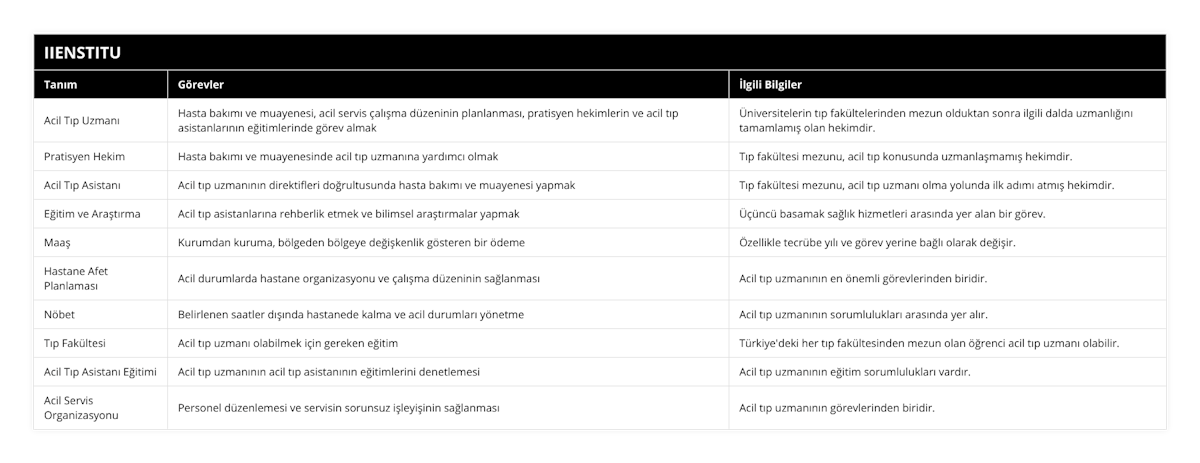The height and width of the screenshot is (463, 1200).
Task: Click the Pratisyen Hekim row label
Action: coord(100,157)
